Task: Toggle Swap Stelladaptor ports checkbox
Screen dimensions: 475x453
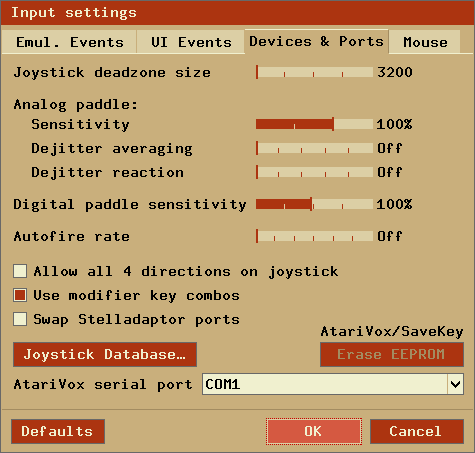Action: click(20, 319)
